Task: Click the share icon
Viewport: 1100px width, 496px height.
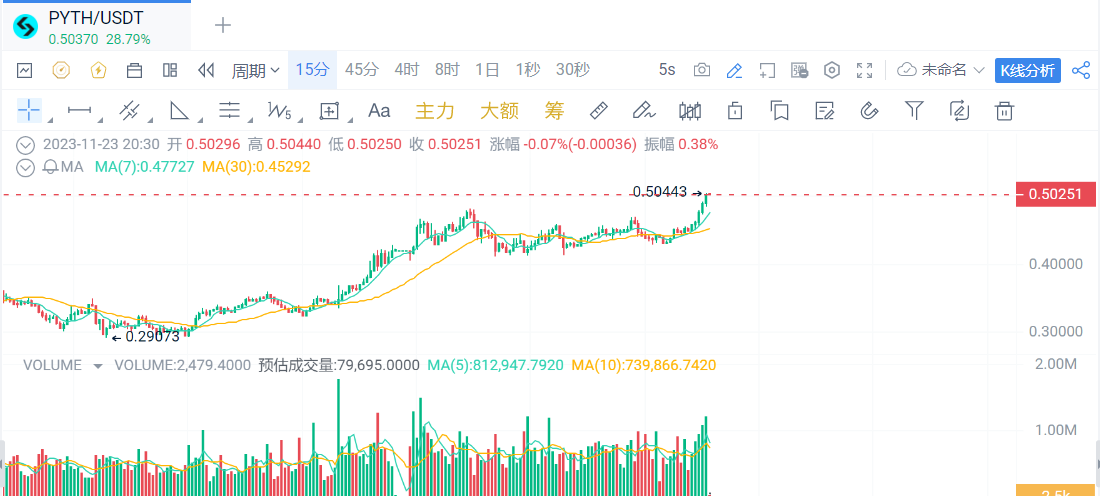Action: [1081, 70]
